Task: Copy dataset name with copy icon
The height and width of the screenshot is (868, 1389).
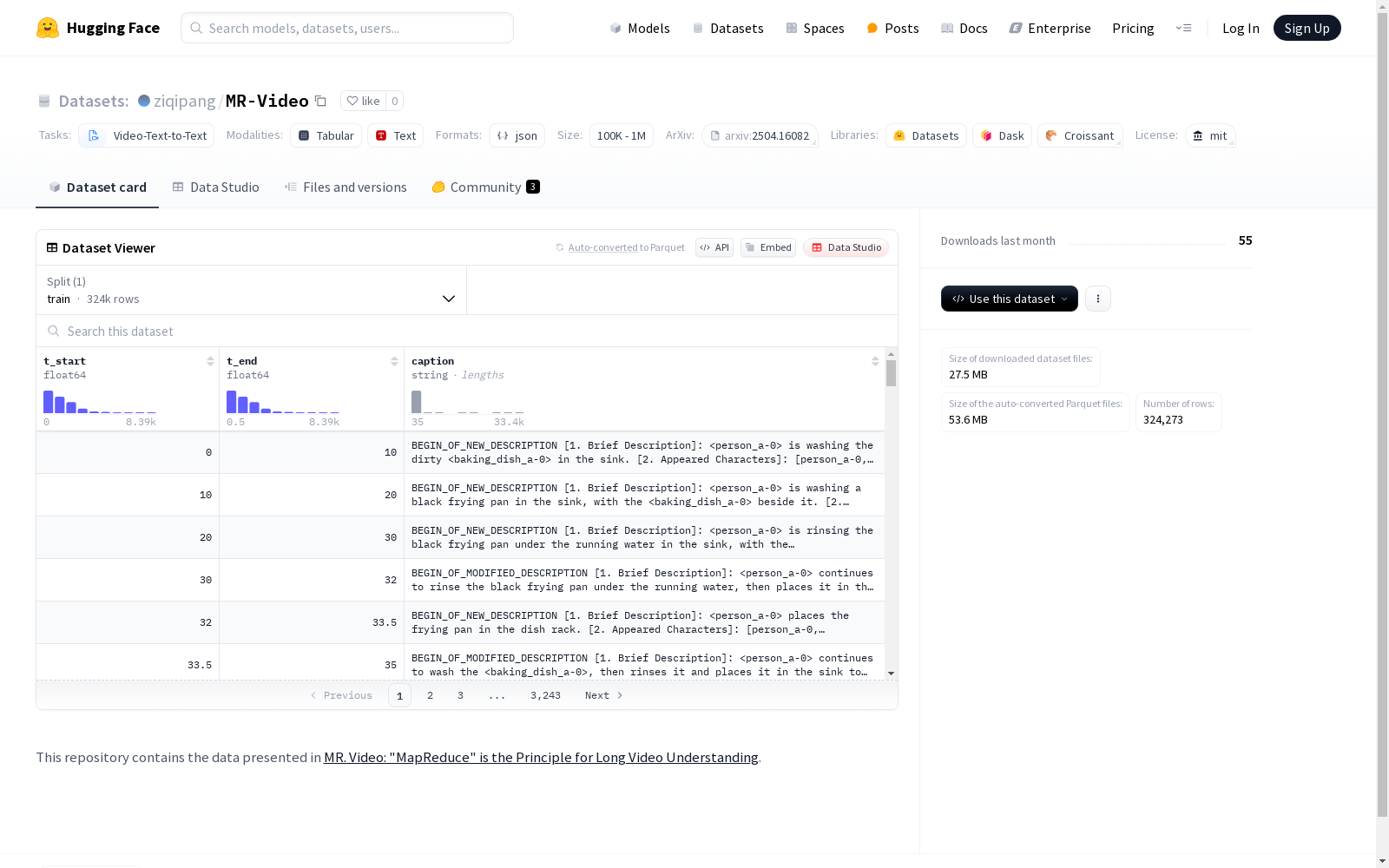Action: (320, 101)
